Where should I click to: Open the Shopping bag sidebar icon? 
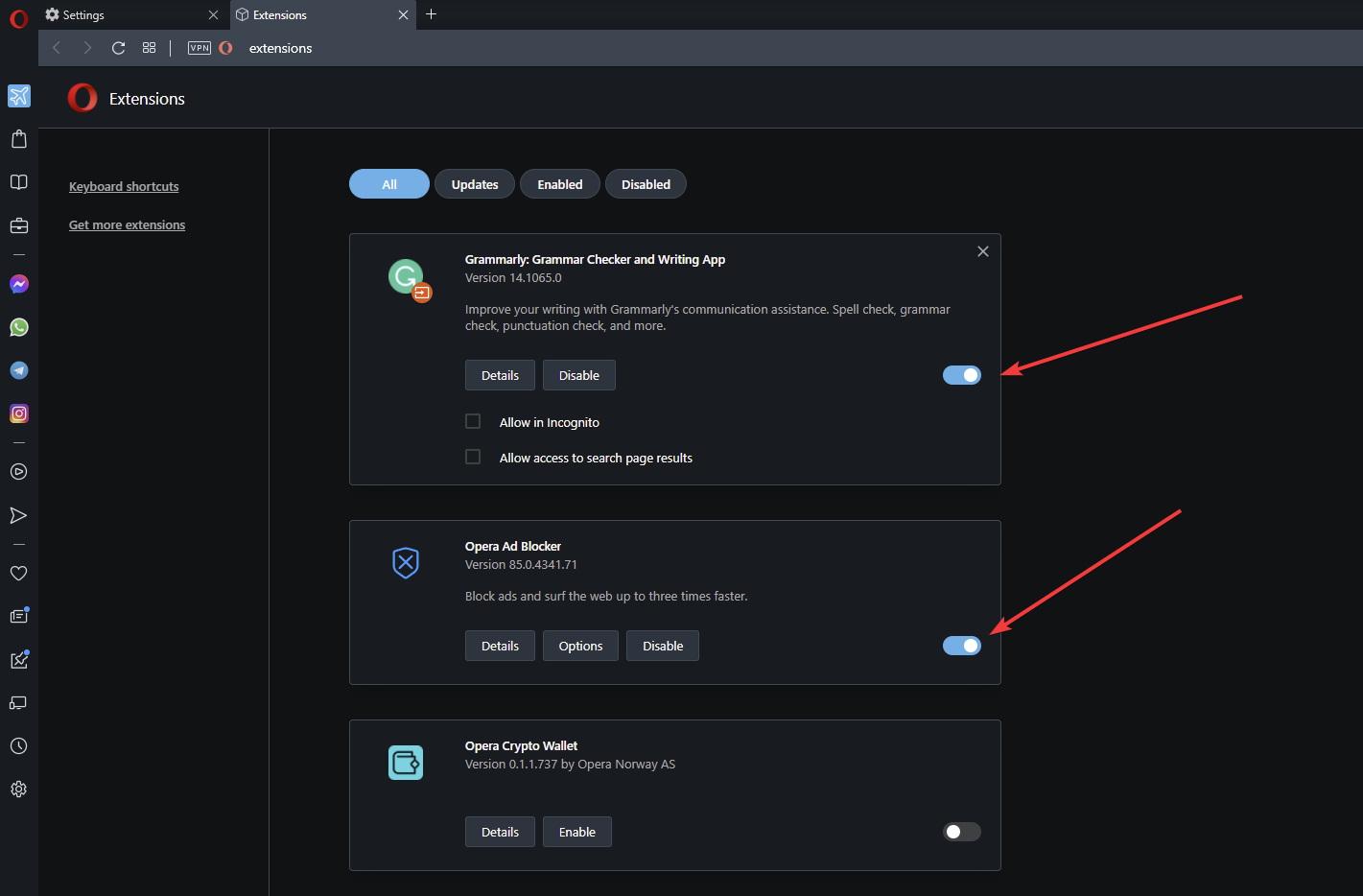tap(19, 139)
